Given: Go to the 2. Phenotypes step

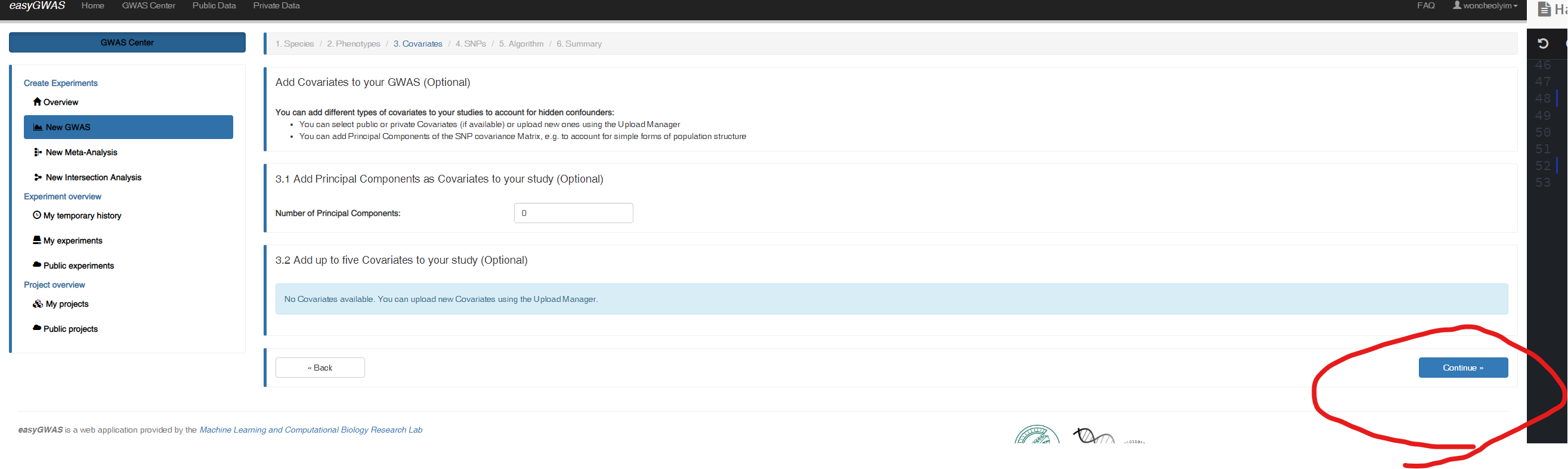Looking at the screenshot, I should coord(353,44).
